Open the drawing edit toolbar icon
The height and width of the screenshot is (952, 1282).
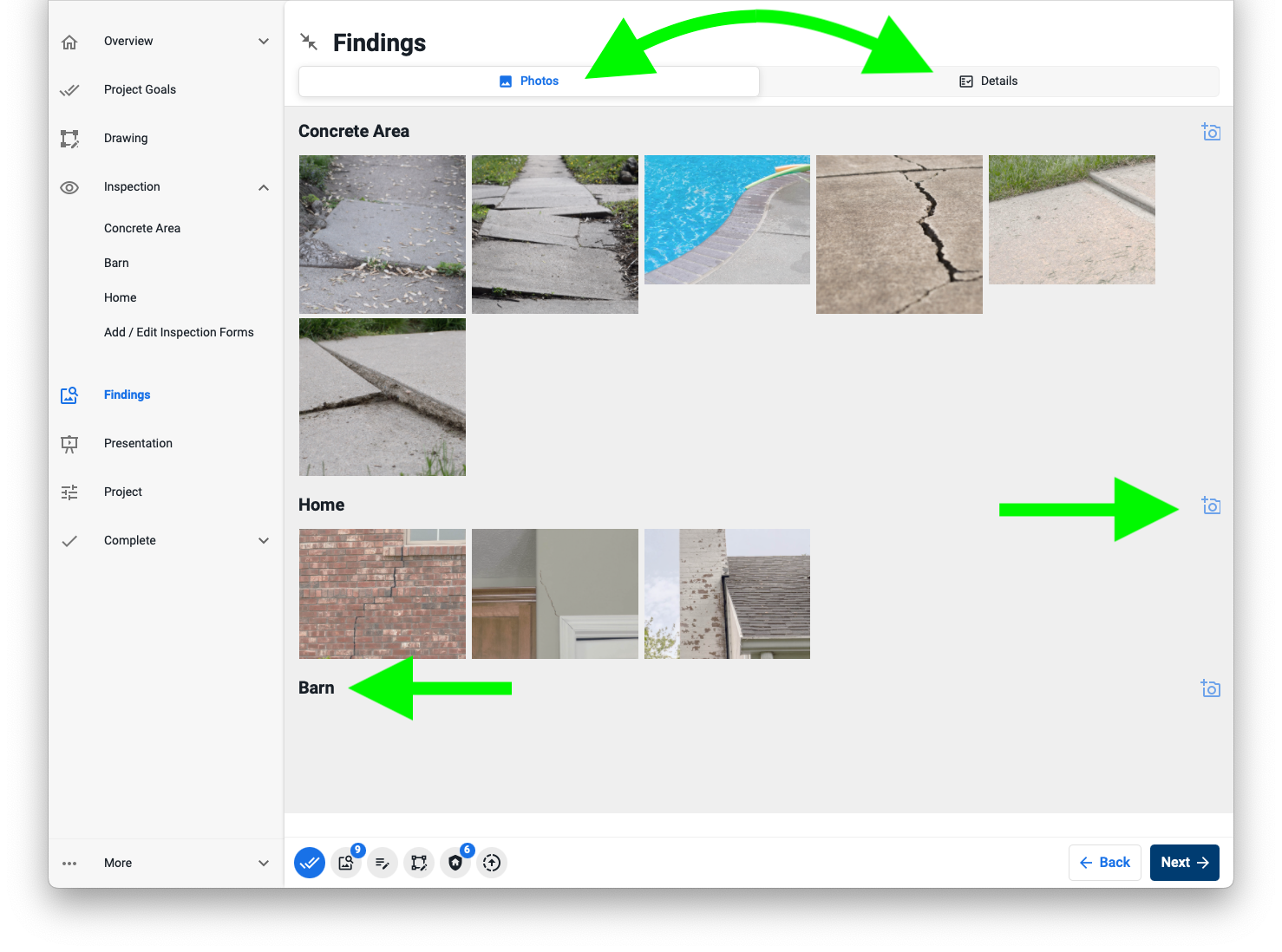(x=419, y=863)
